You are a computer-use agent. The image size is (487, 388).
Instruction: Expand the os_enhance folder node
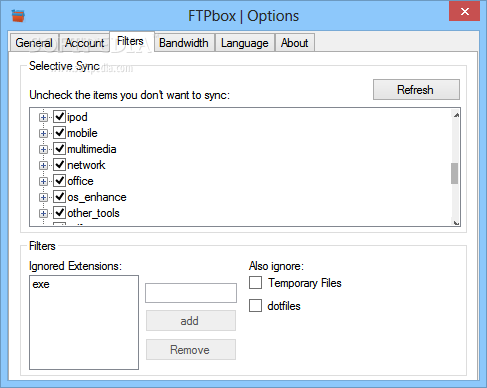pos(43,197)
